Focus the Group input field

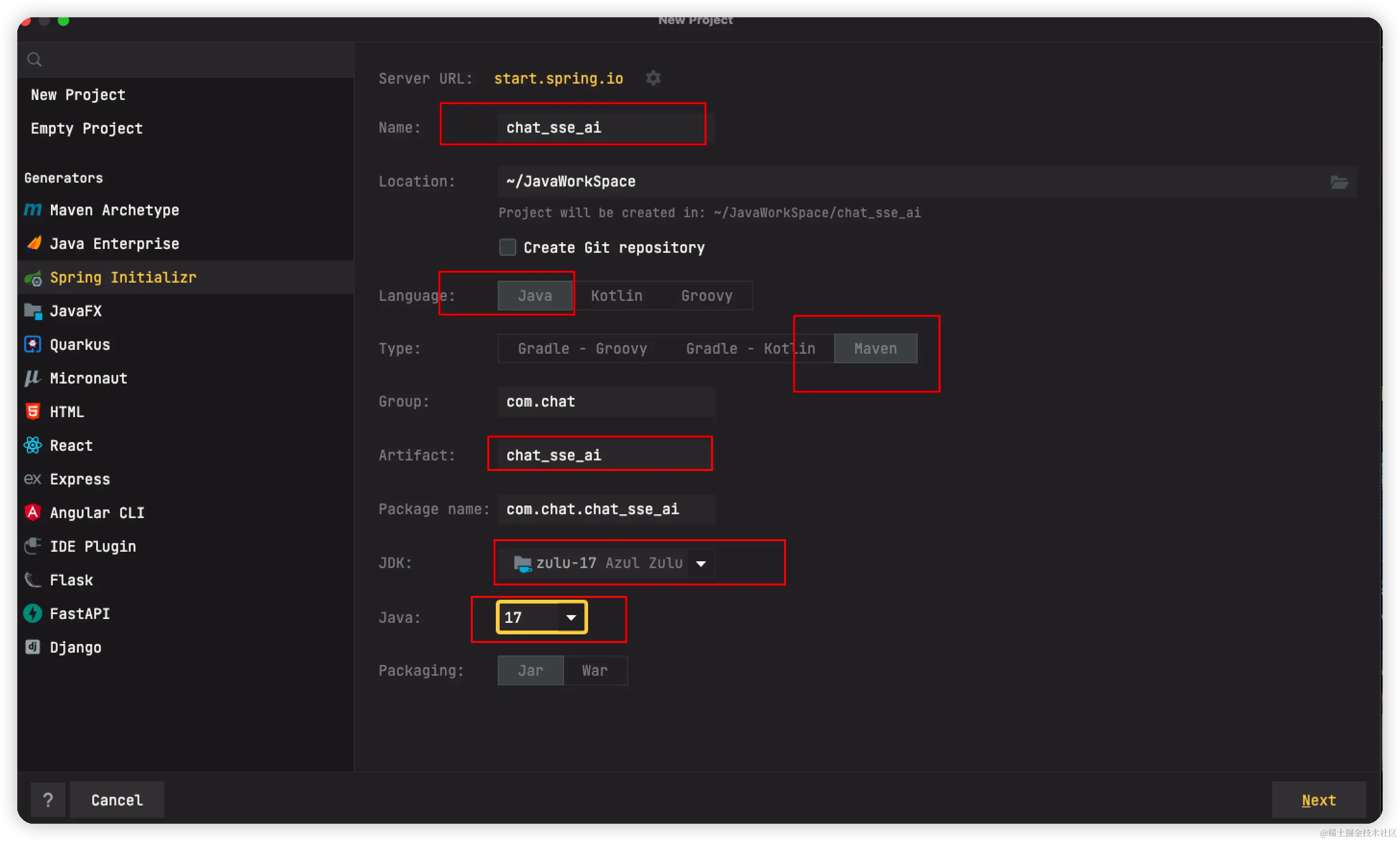(x=606, y=402)
